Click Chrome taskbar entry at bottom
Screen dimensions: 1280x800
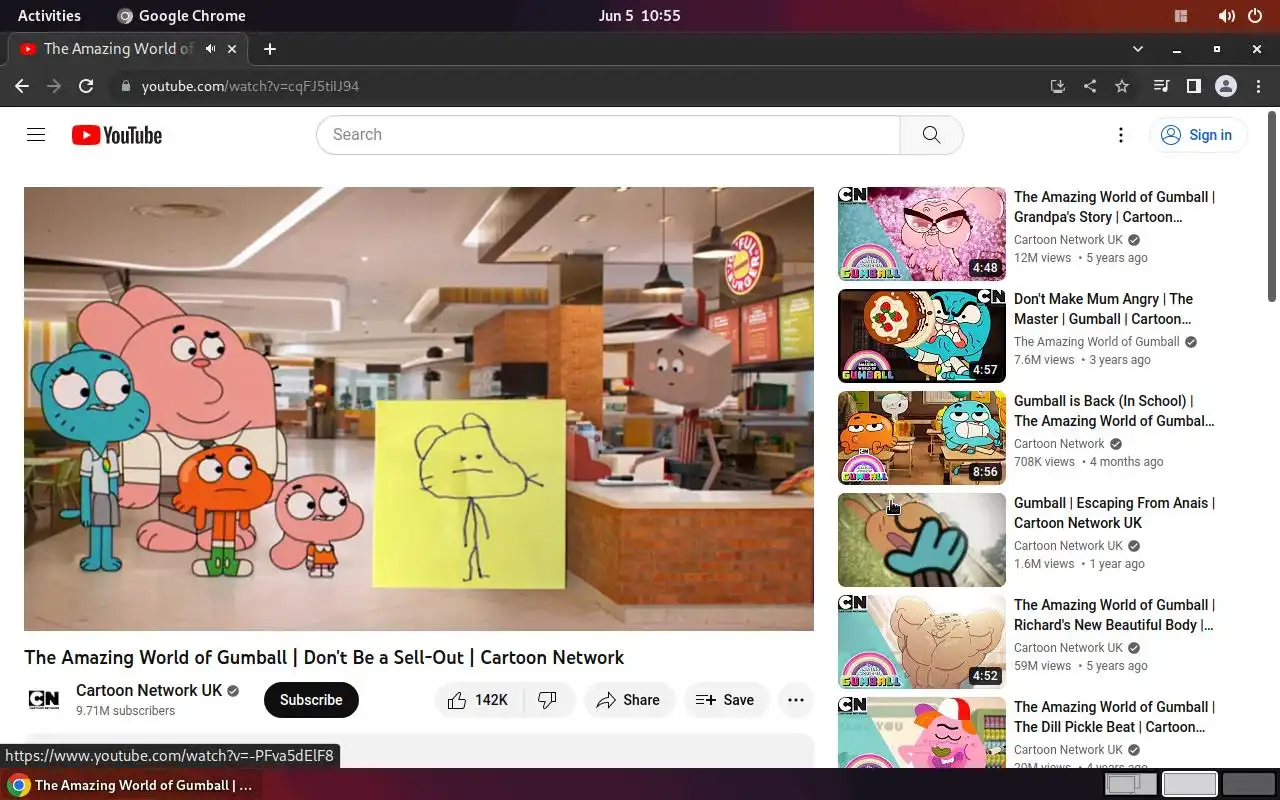pyautogui.click(x=130, y=785)
